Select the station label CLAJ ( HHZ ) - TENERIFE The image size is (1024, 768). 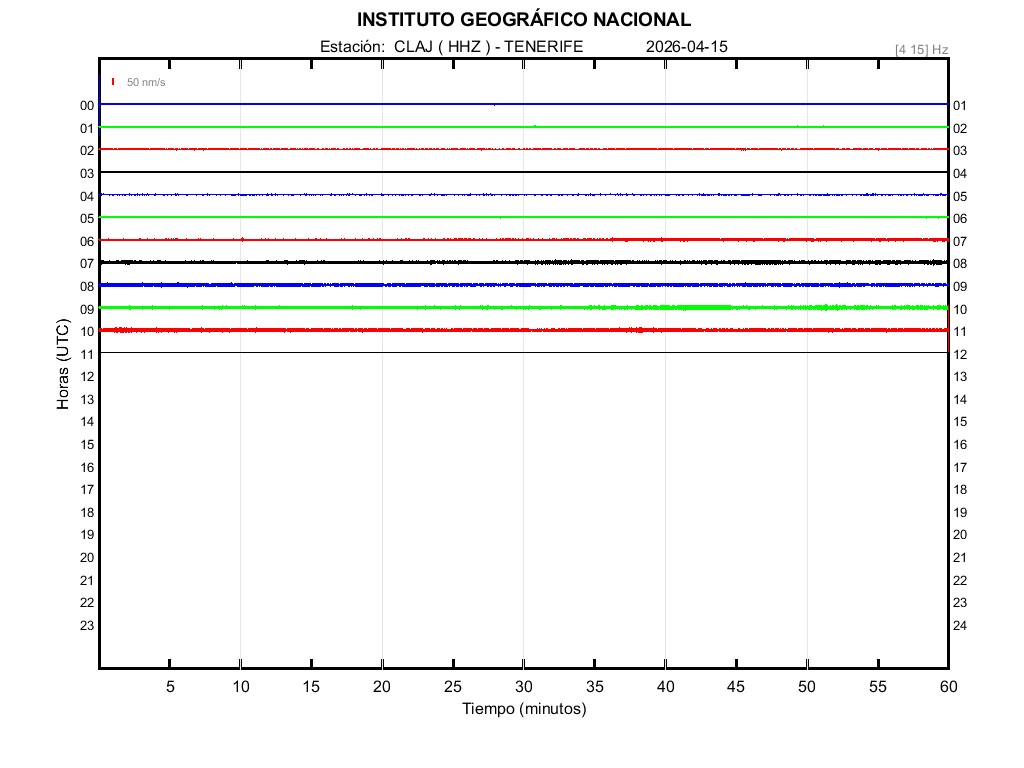click(x=451, y=46)
